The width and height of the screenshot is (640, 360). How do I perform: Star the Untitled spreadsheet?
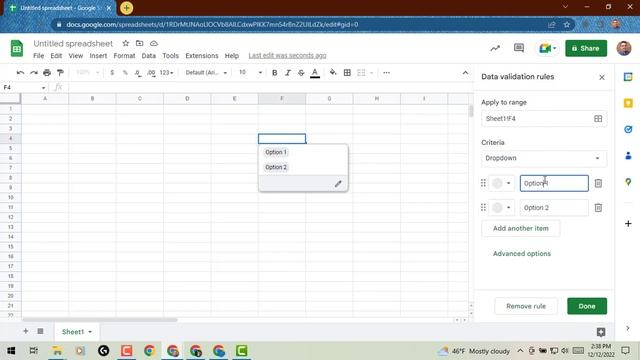point(126,43)
